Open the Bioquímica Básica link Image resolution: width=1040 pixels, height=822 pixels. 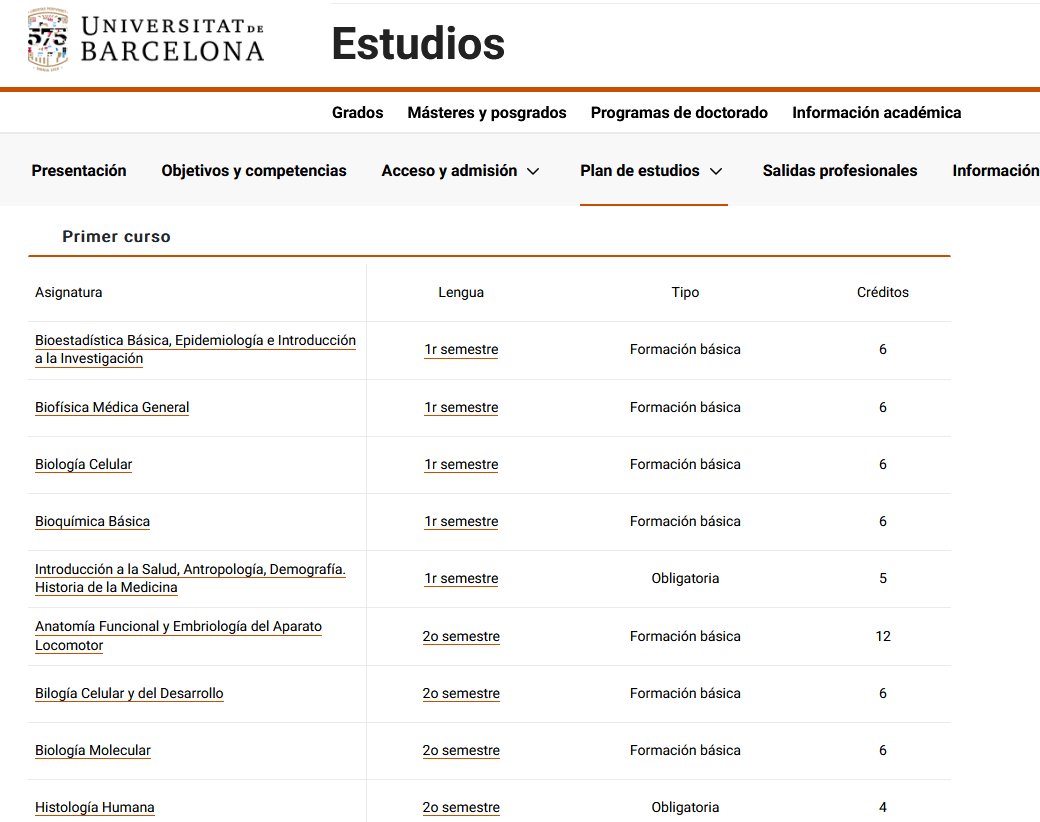(x=92, y=521)
